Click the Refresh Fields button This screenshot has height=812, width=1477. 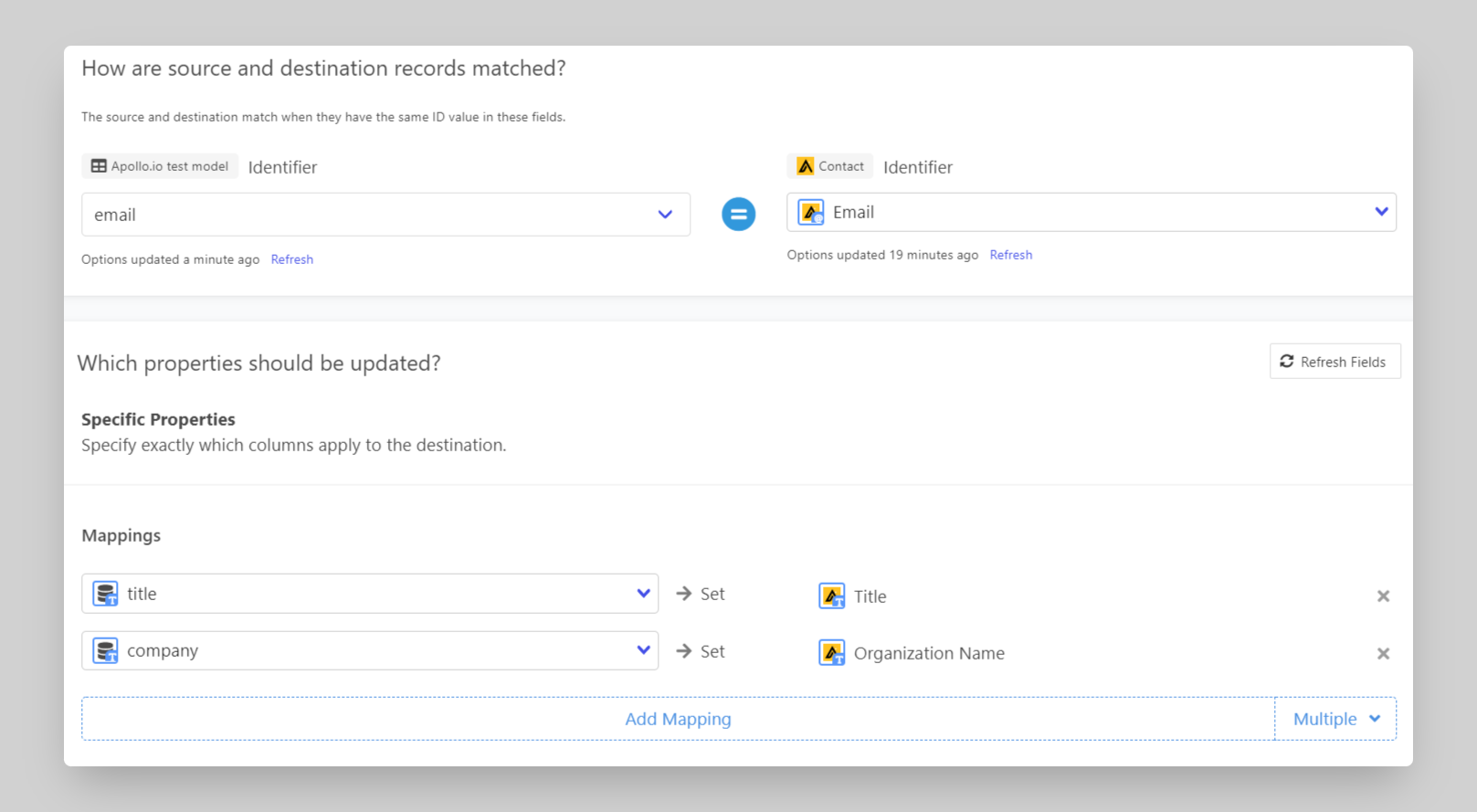1334,362
